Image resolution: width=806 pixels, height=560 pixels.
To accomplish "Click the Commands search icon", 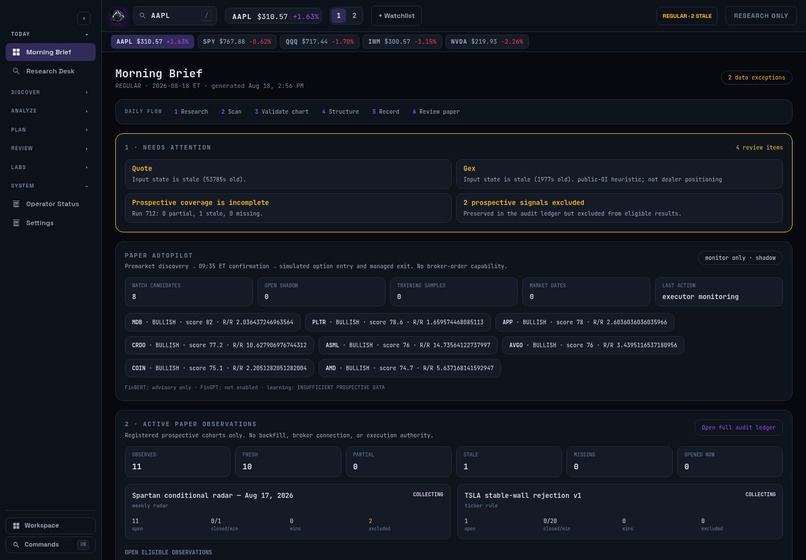I will pyautogui.click(x=16, y=545).
